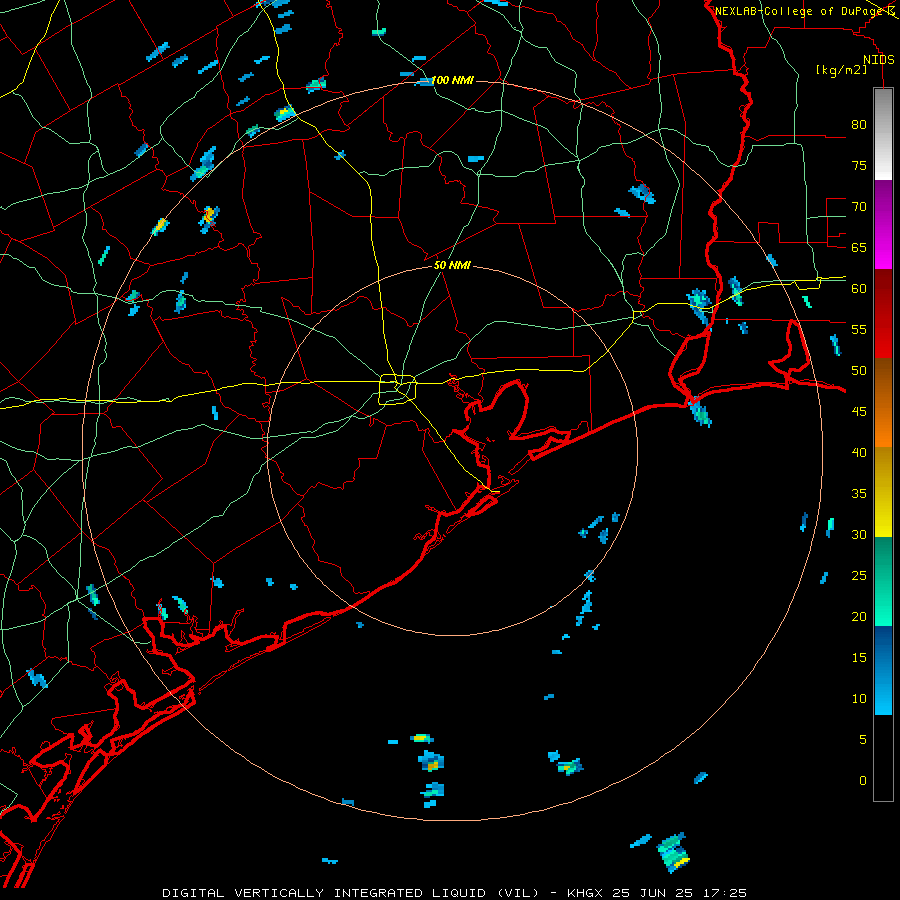Pick the yellow-olive segment of the color bar
This screenshot has height=900, width=900.
pyautogui.click(x=883, y=492)
